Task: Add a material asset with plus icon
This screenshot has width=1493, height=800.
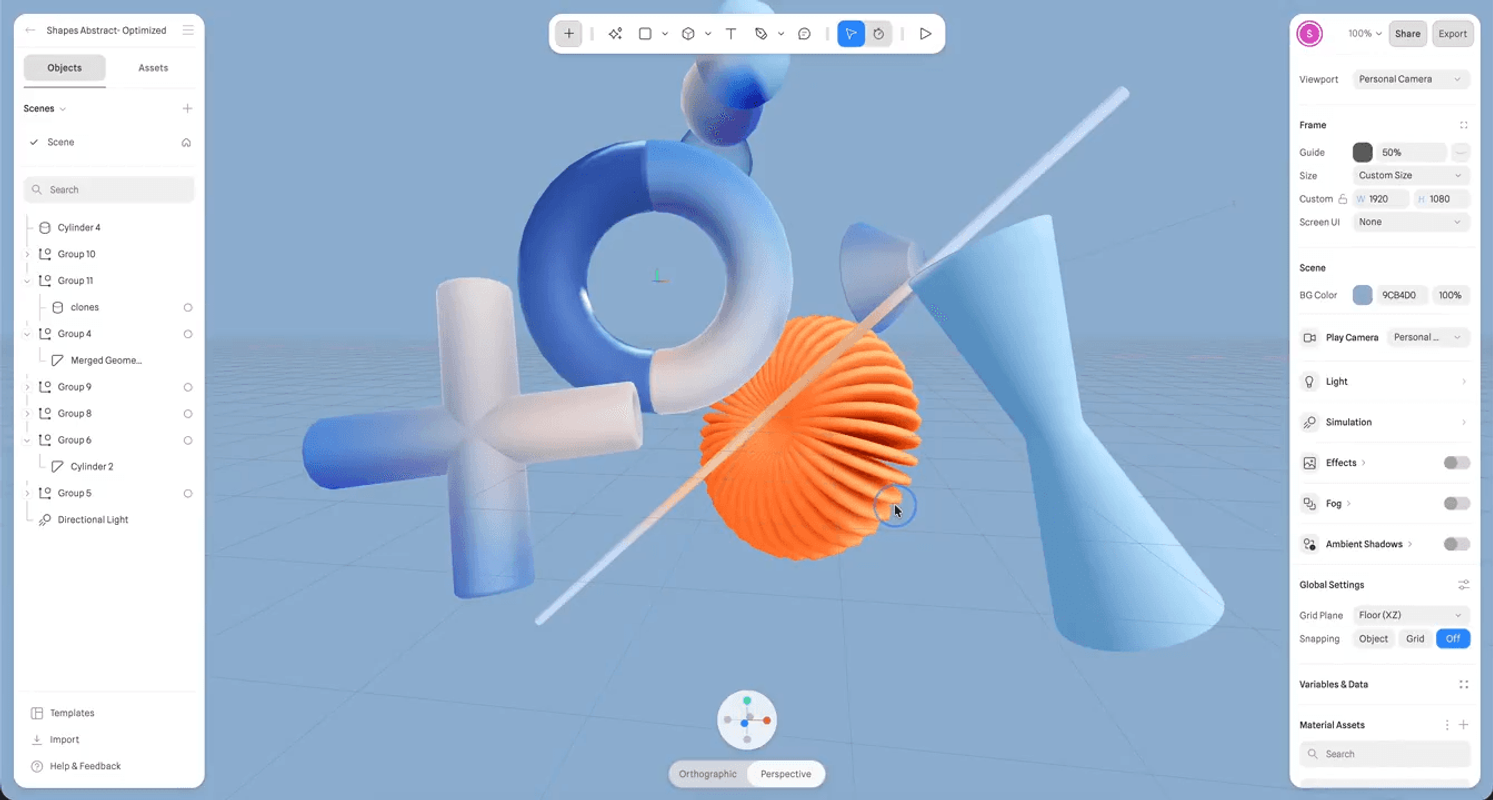Action: (1463, 725)
